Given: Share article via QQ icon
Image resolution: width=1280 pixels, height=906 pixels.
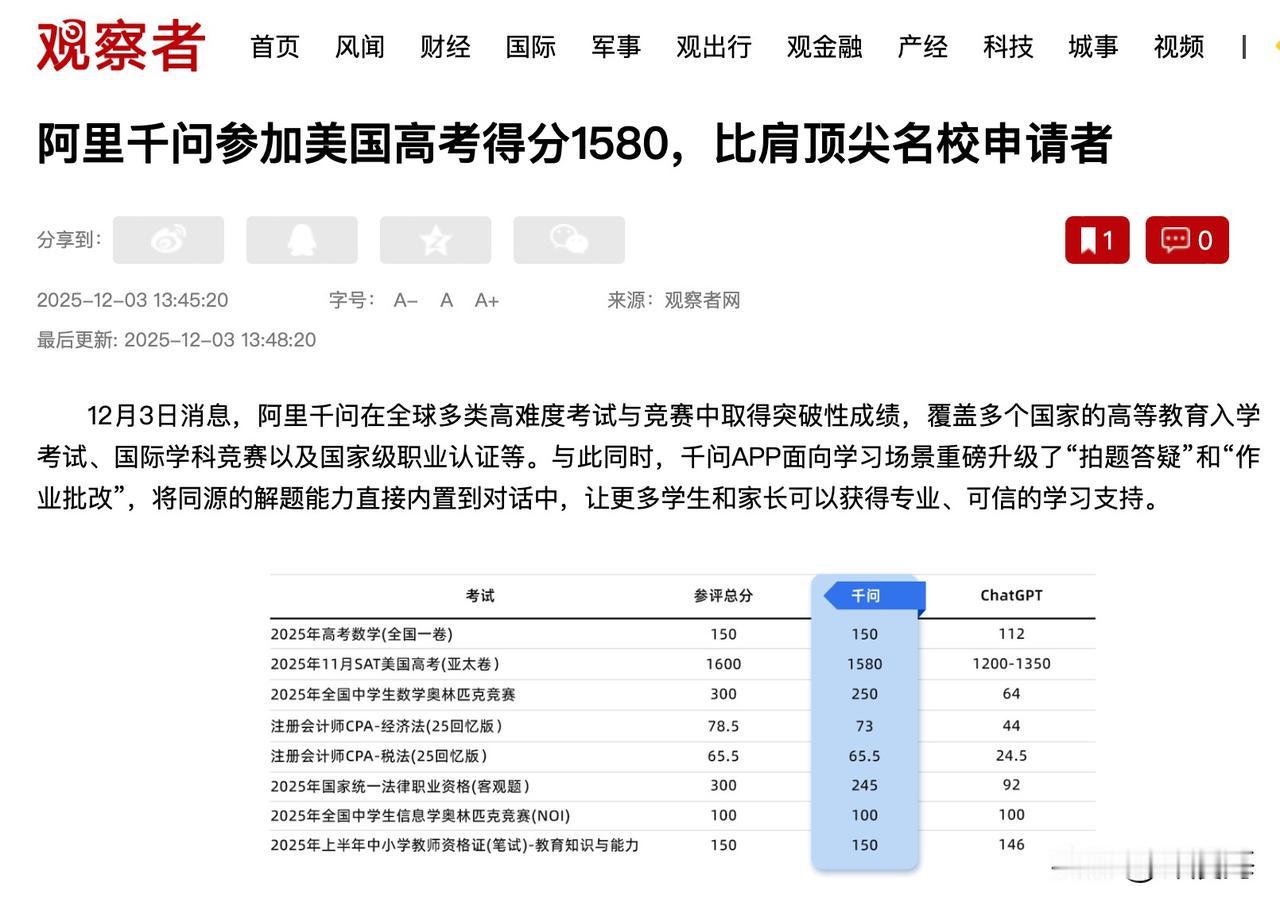Looking at the screenshot, I should [x=302, y=240].
